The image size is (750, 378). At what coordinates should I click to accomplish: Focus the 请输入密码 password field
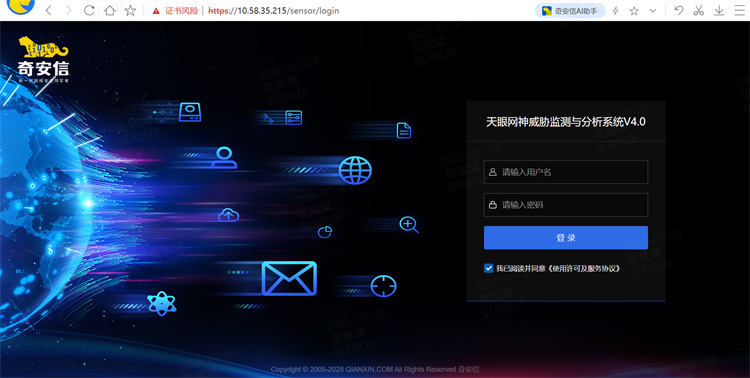tap(566, 205)
